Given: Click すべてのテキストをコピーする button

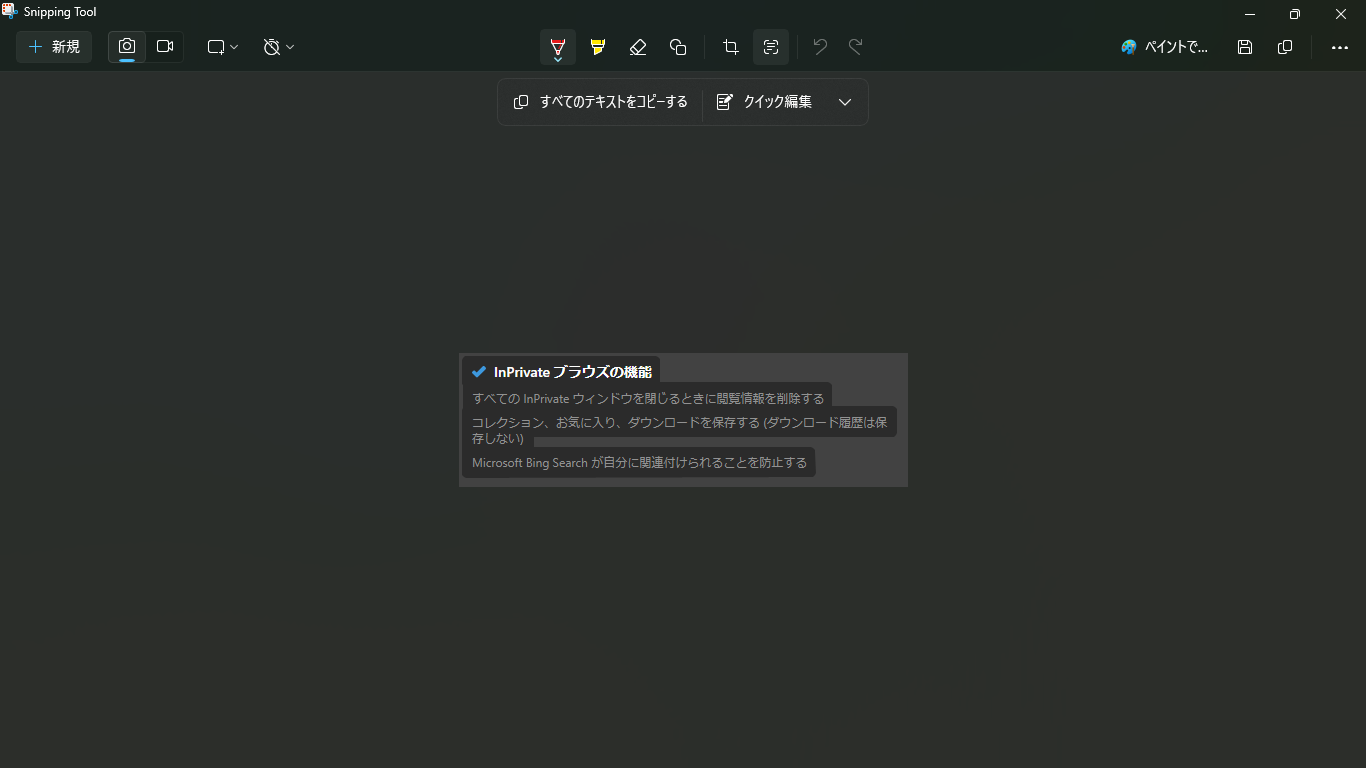Looking at the screenshot, I should point(601,102).
